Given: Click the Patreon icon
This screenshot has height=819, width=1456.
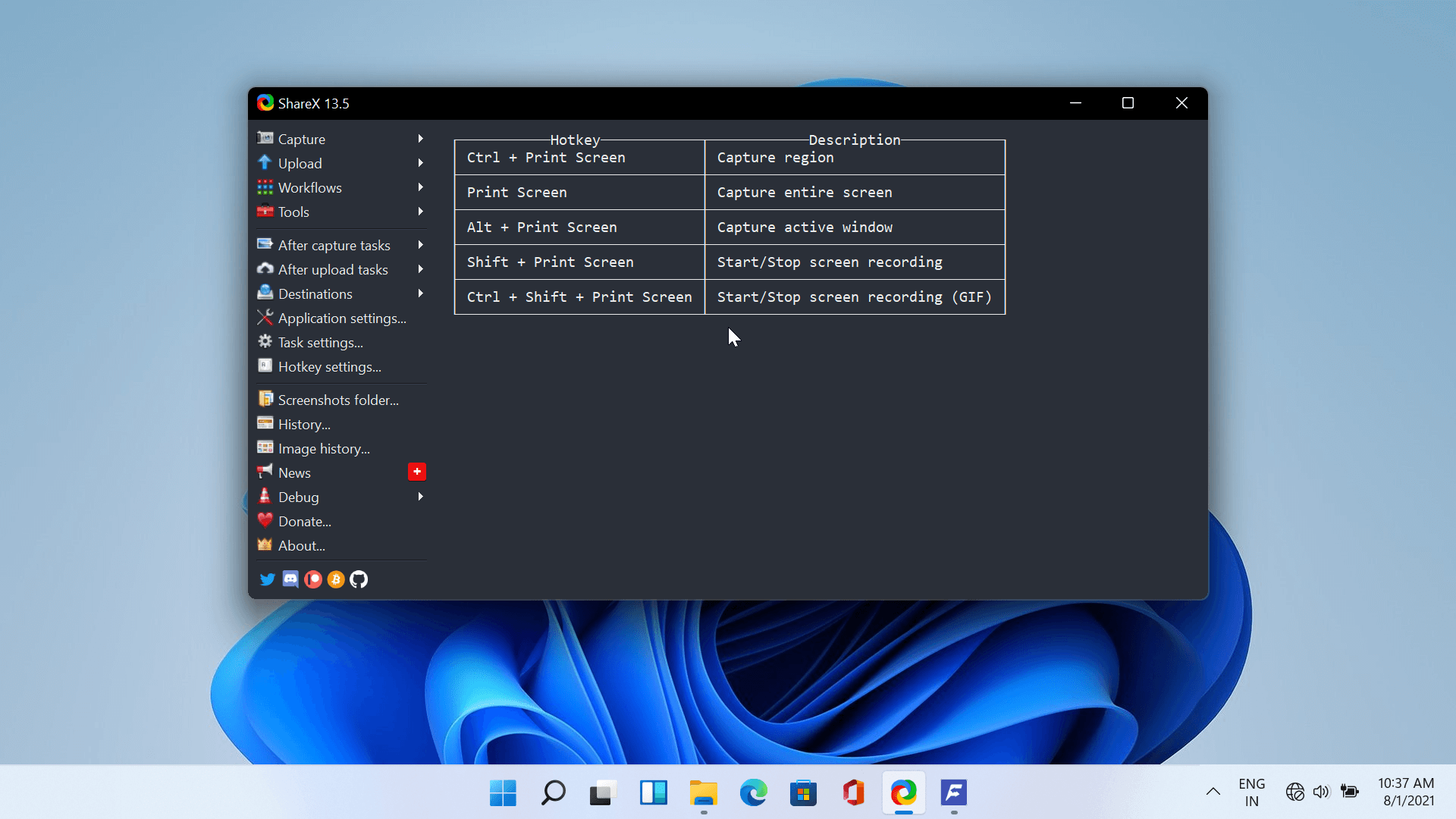Looking at the screenshot, I should pos(313,579).
